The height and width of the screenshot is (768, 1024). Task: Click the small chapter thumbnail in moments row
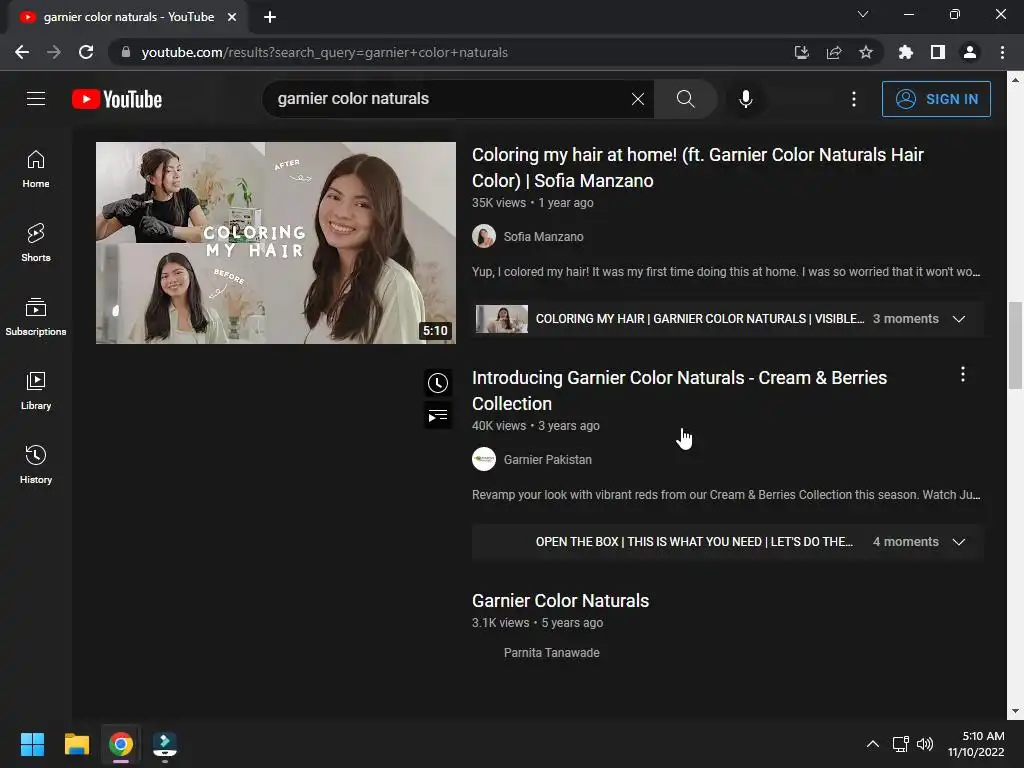coord(502,319)
